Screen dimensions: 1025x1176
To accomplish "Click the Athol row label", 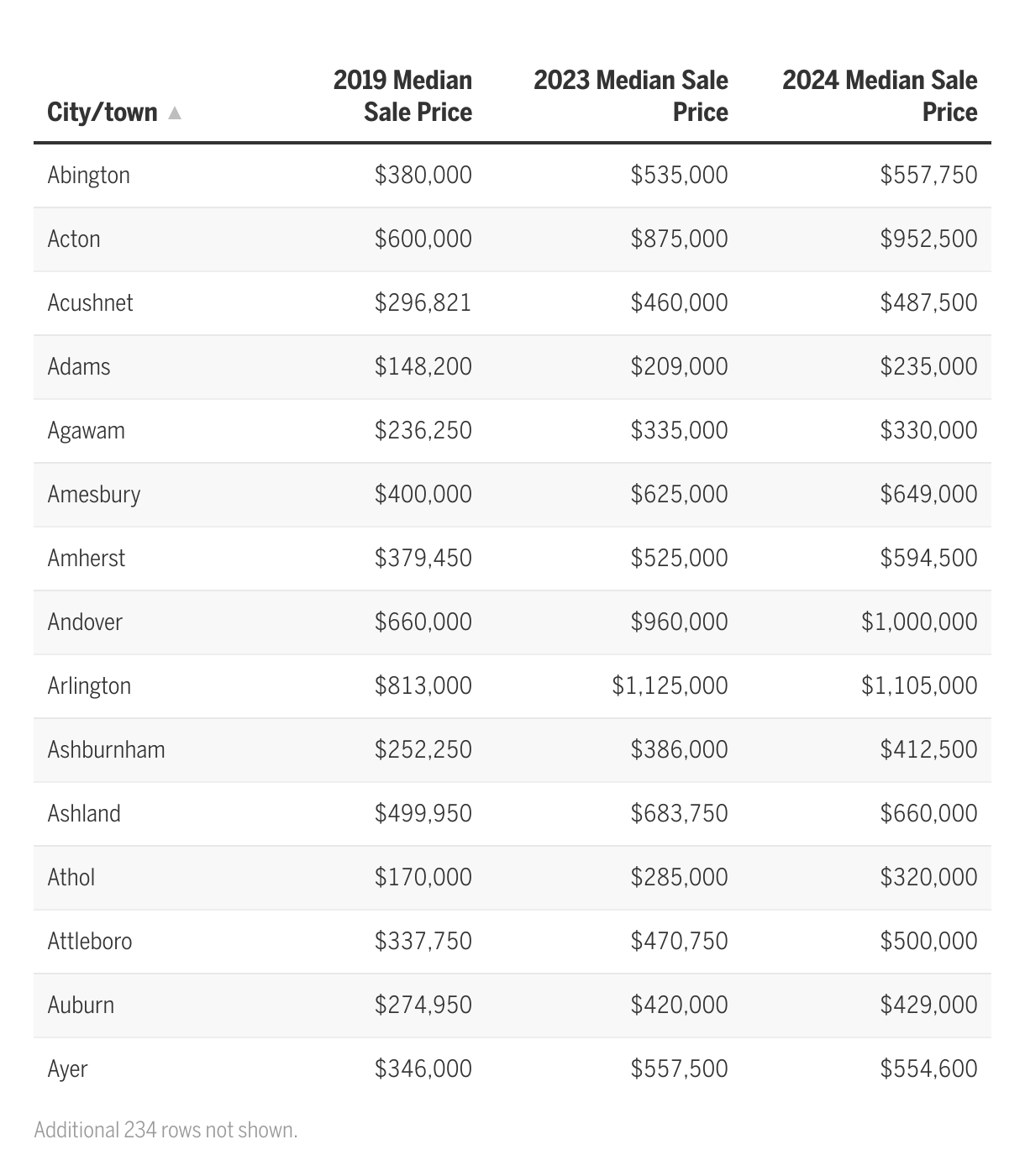I will coord(71,877).
